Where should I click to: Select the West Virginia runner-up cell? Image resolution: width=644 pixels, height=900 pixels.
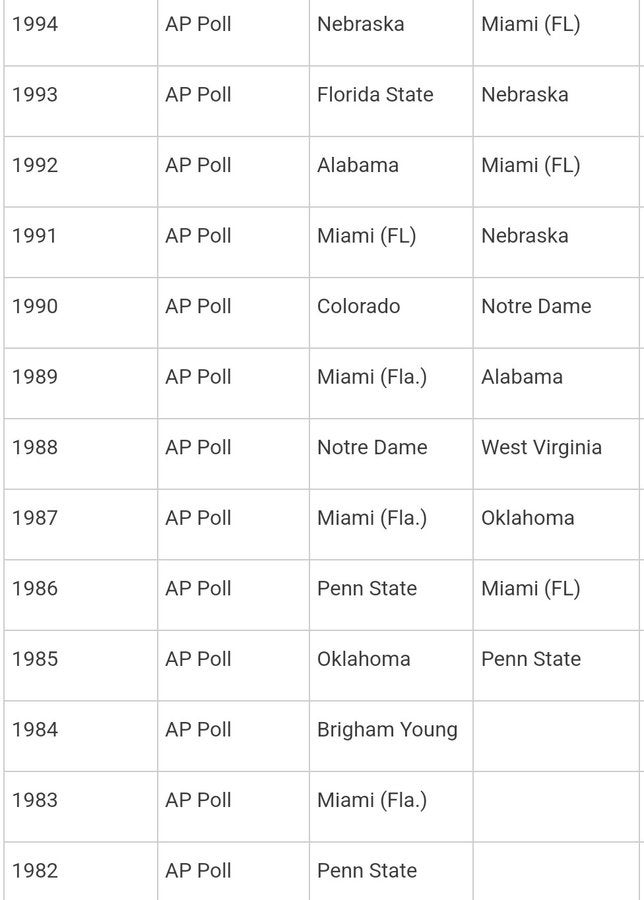point(541,447)
